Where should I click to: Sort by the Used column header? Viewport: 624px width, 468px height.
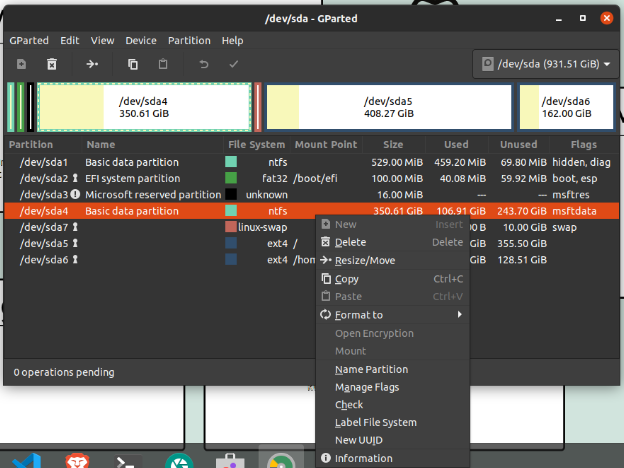456,144
